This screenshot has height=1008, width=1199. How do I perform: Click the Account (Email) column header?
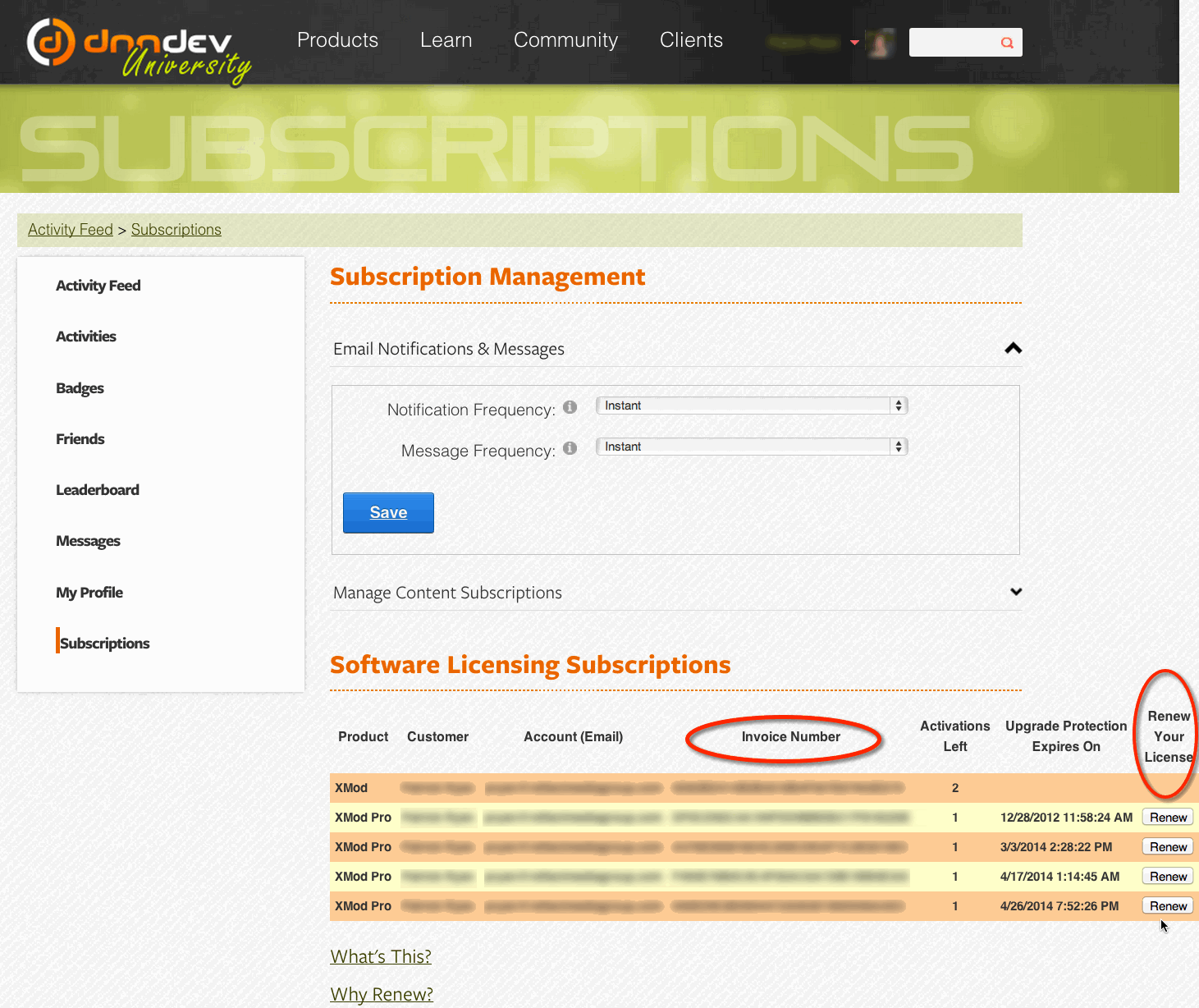(x=574, y=737)
